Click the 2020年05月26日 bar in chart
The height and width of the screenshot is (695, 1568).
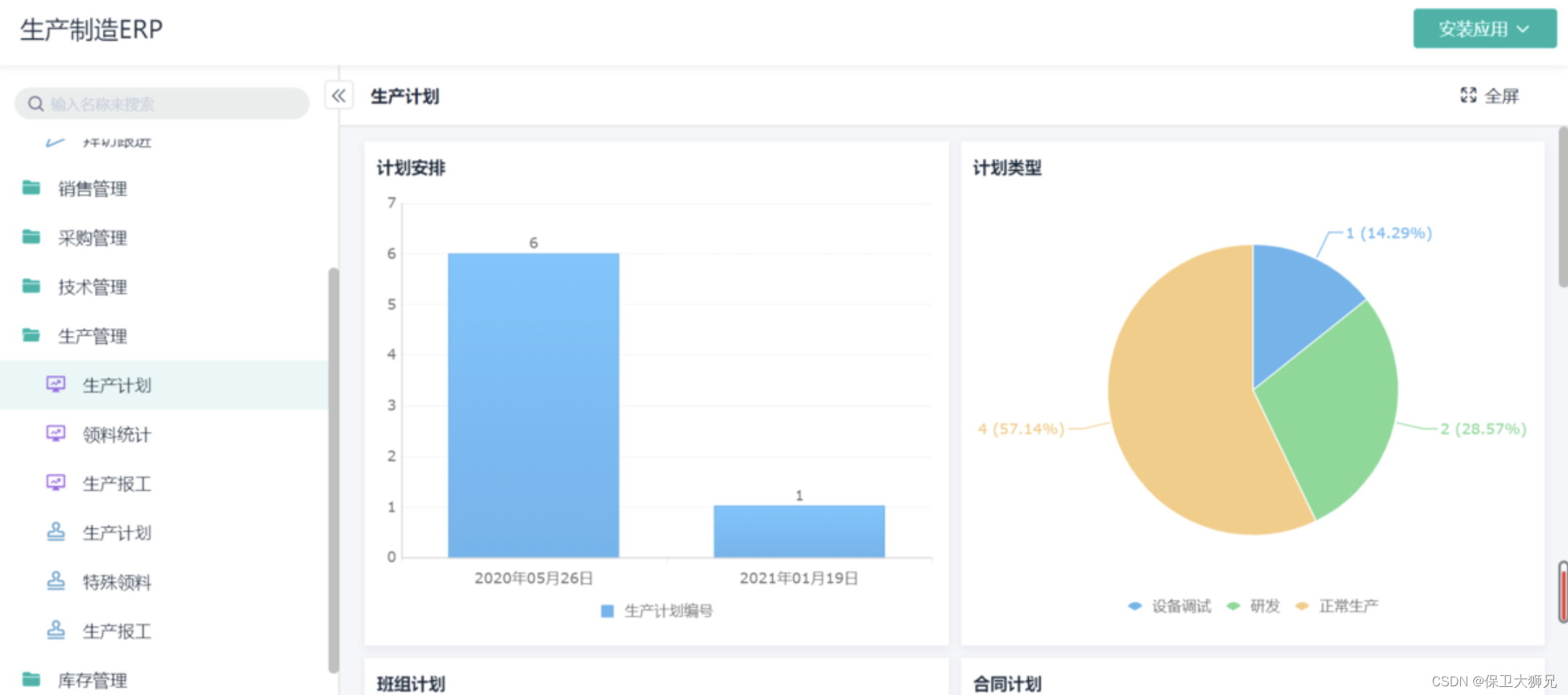coord(533,405)
